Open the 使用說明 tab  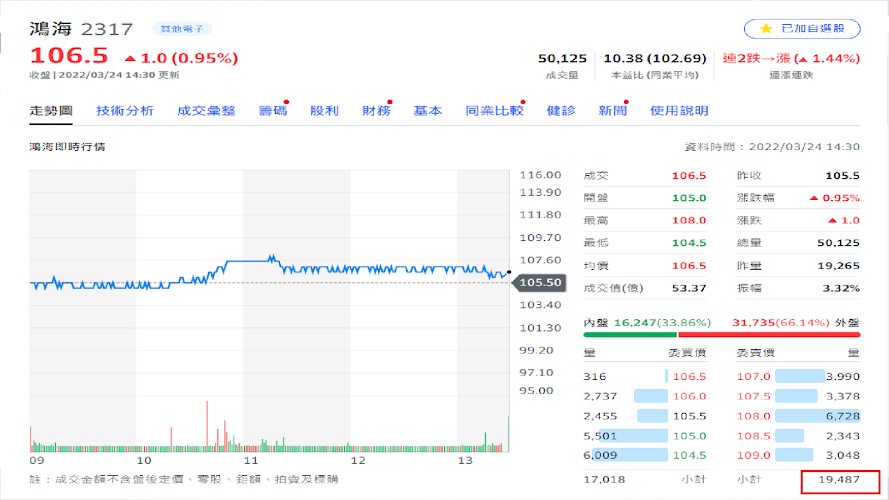pyautogui.click(x=679, y=111)
